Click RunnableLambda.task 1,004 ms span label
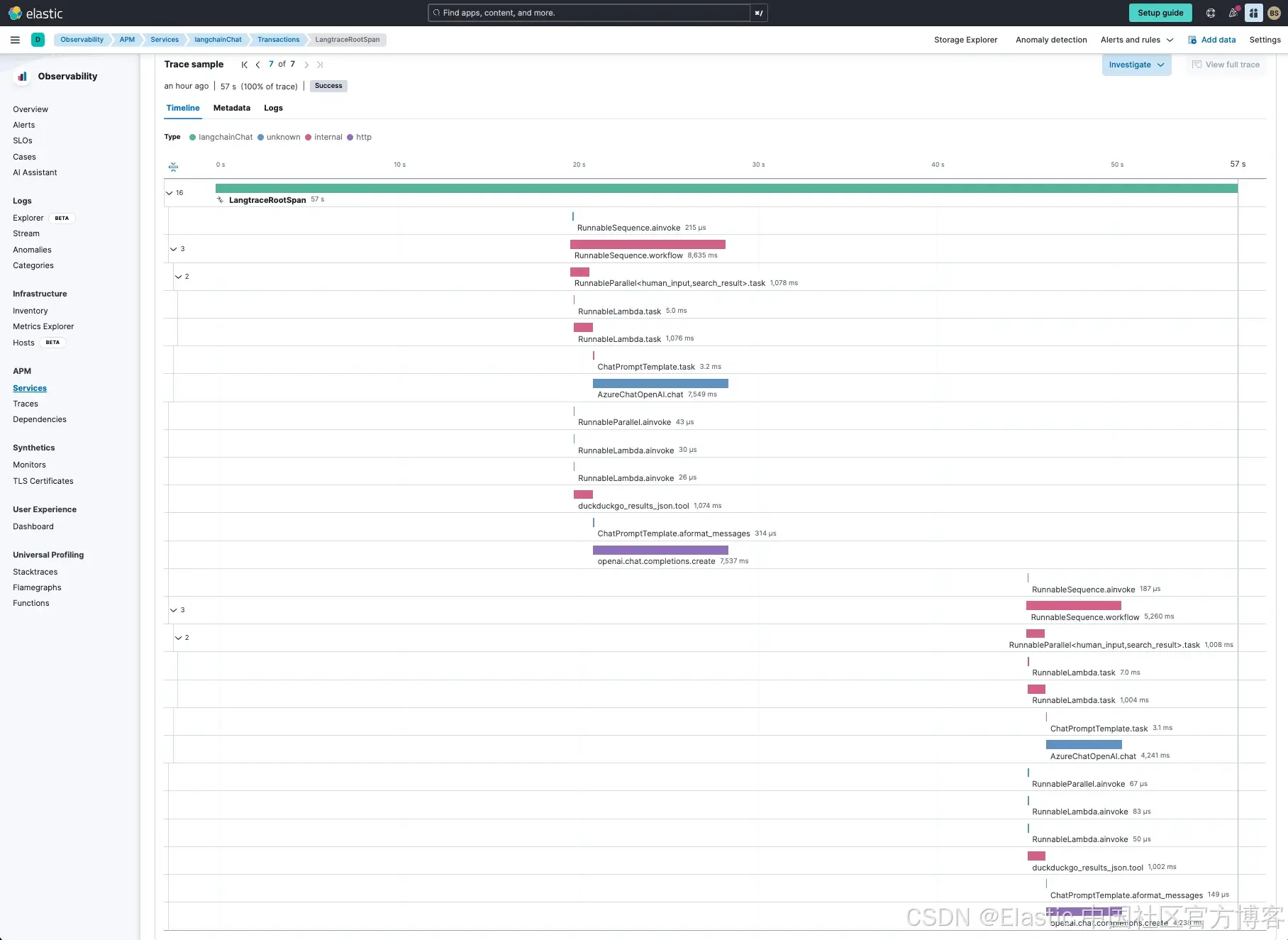Screen dimensions: 1288x940 coord(1074,700)
